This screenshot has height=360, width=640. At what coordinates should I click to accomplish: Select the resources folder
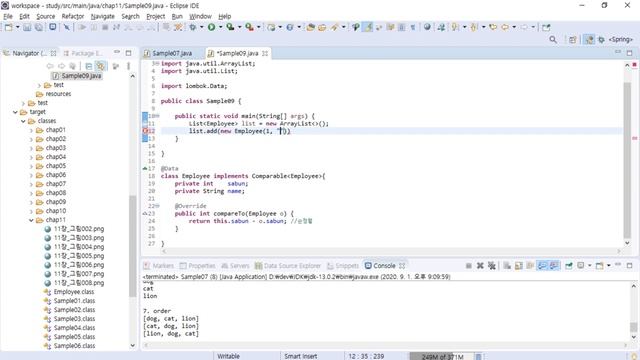pos(58,94)
